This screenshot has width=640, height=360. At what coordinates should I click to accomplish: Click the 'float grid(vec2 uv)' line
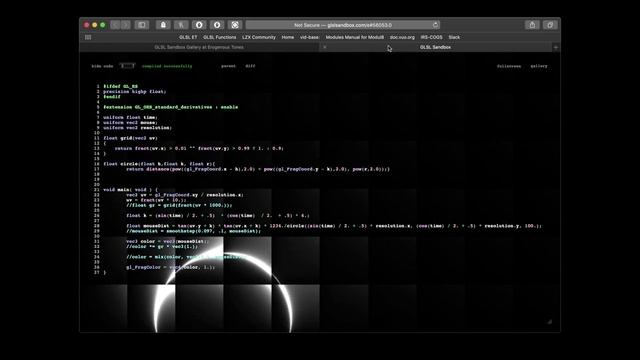130,138
